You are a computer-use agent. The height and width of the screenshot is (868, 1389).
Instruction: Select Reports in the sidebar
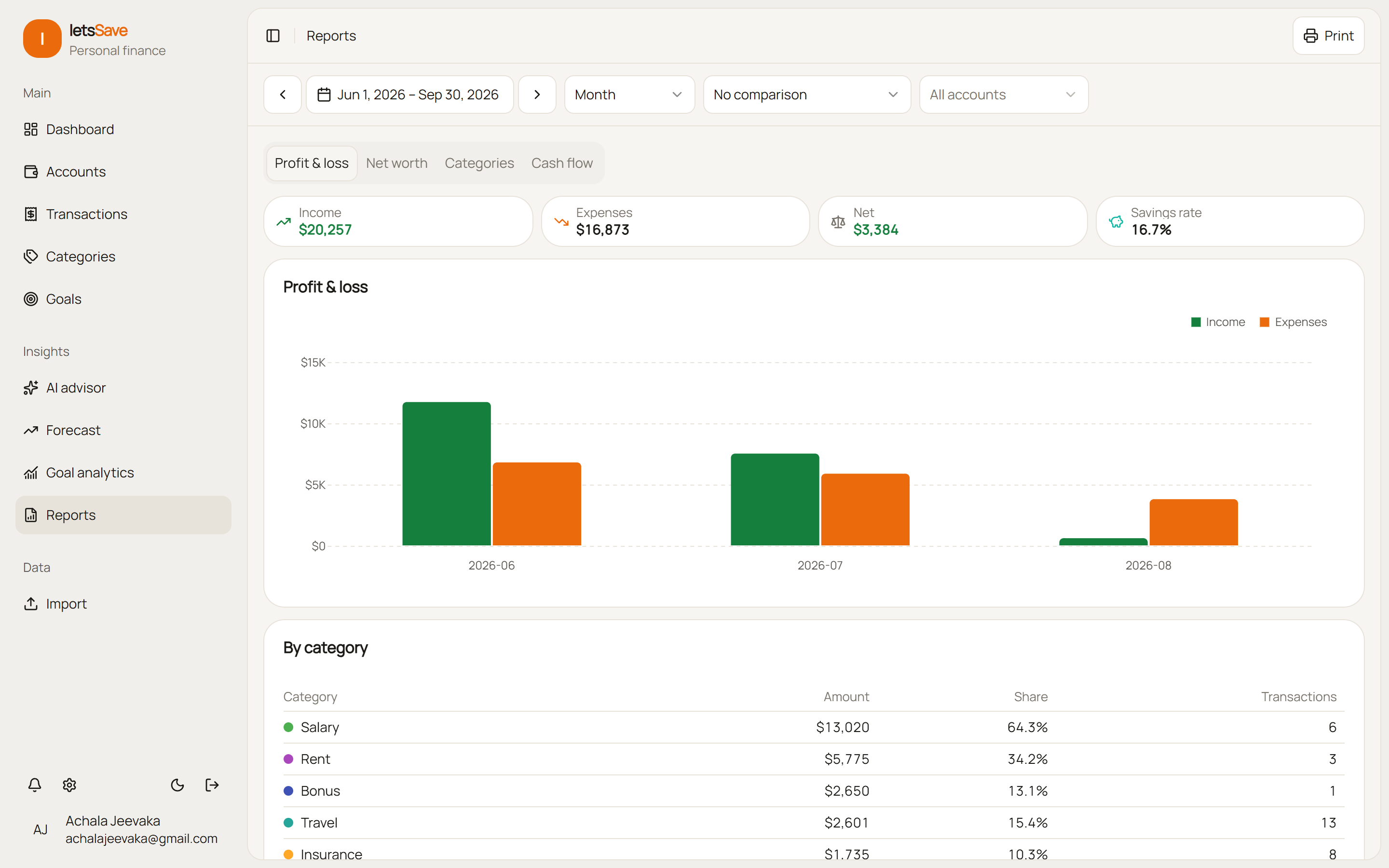click(x=123, y=515)
